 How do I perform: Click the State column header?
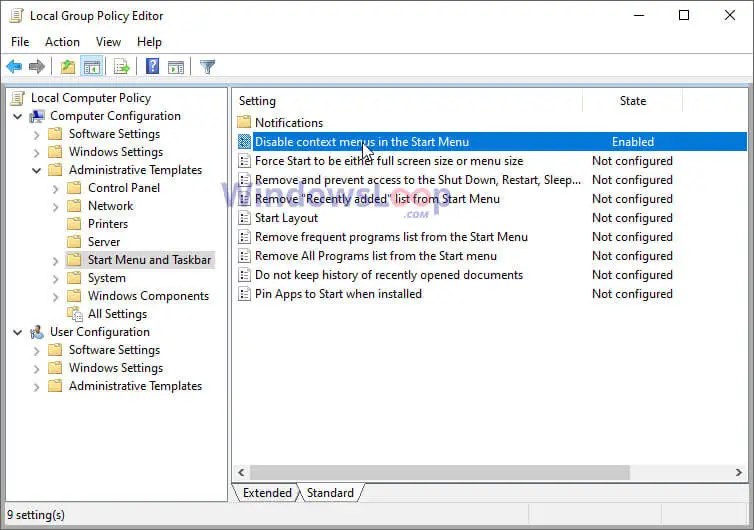[632, 101]
